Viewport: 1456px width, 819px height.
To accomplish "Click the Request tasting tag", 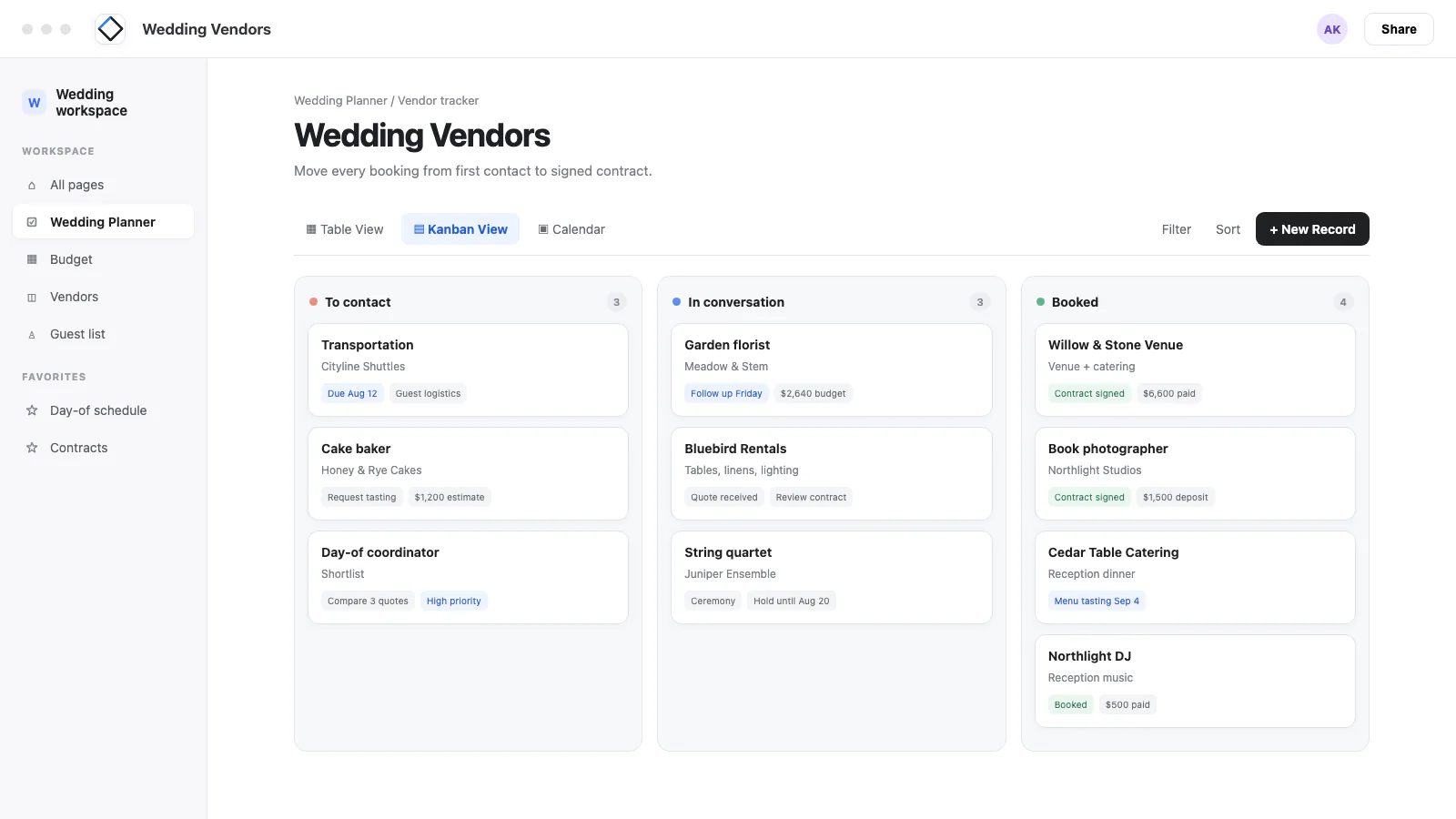I will (361, 498).
